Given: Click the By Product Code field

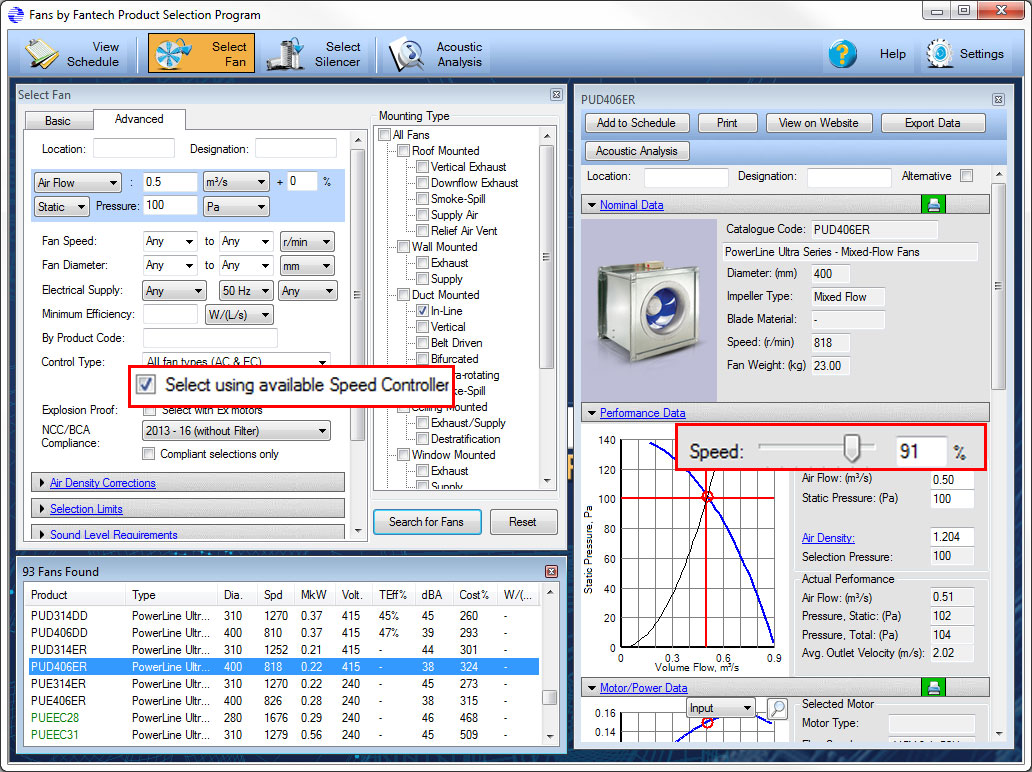Looking at the screenshot, I should tap(210, 338).
